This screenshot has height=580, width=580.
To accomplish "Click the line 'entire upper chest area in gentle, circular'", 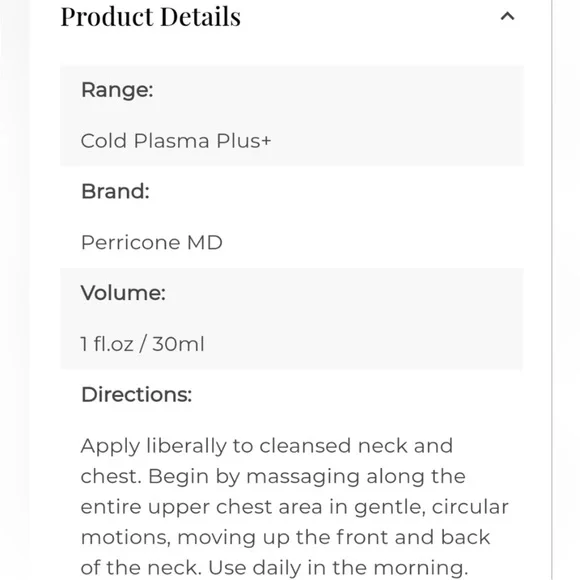I will point(294,507).
